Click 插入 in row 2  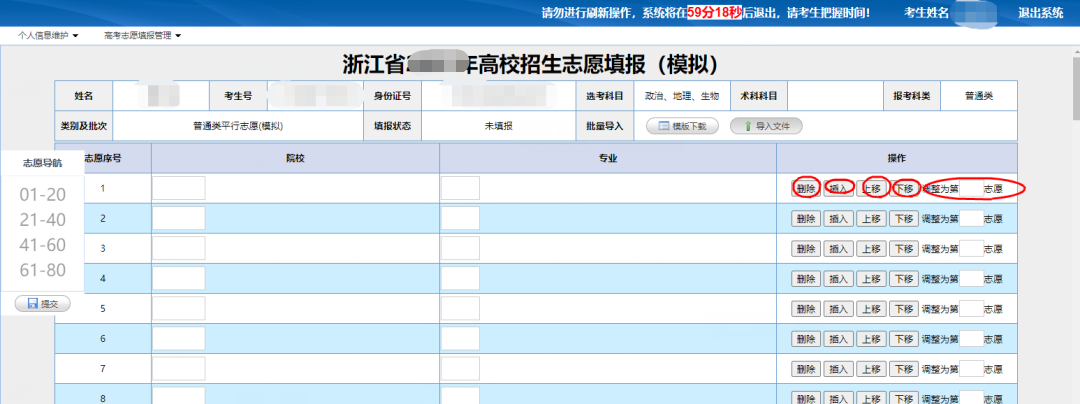(838, 218)
